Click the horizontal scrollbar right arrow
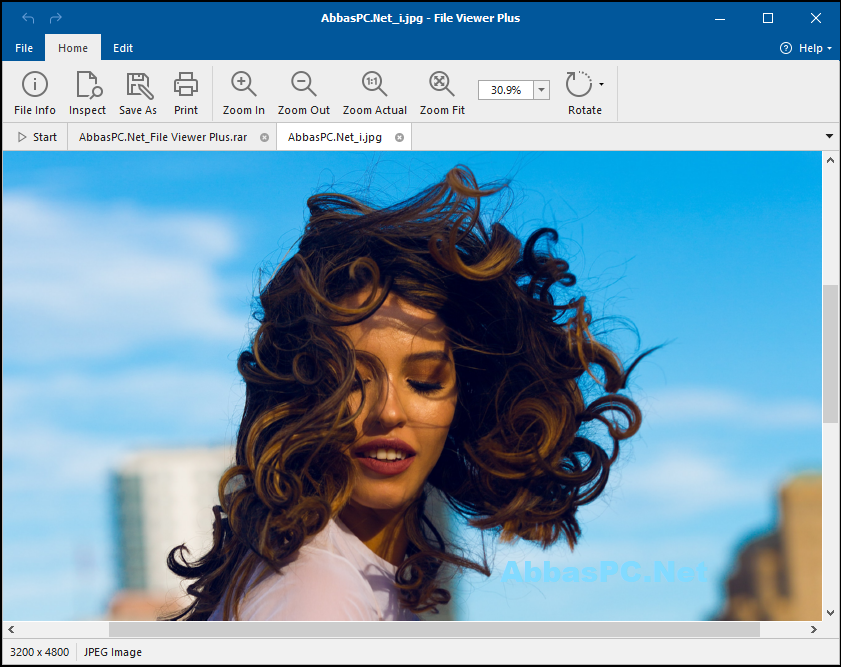The width and height of the screenshot is (841, 667). (x=814, y=629)
